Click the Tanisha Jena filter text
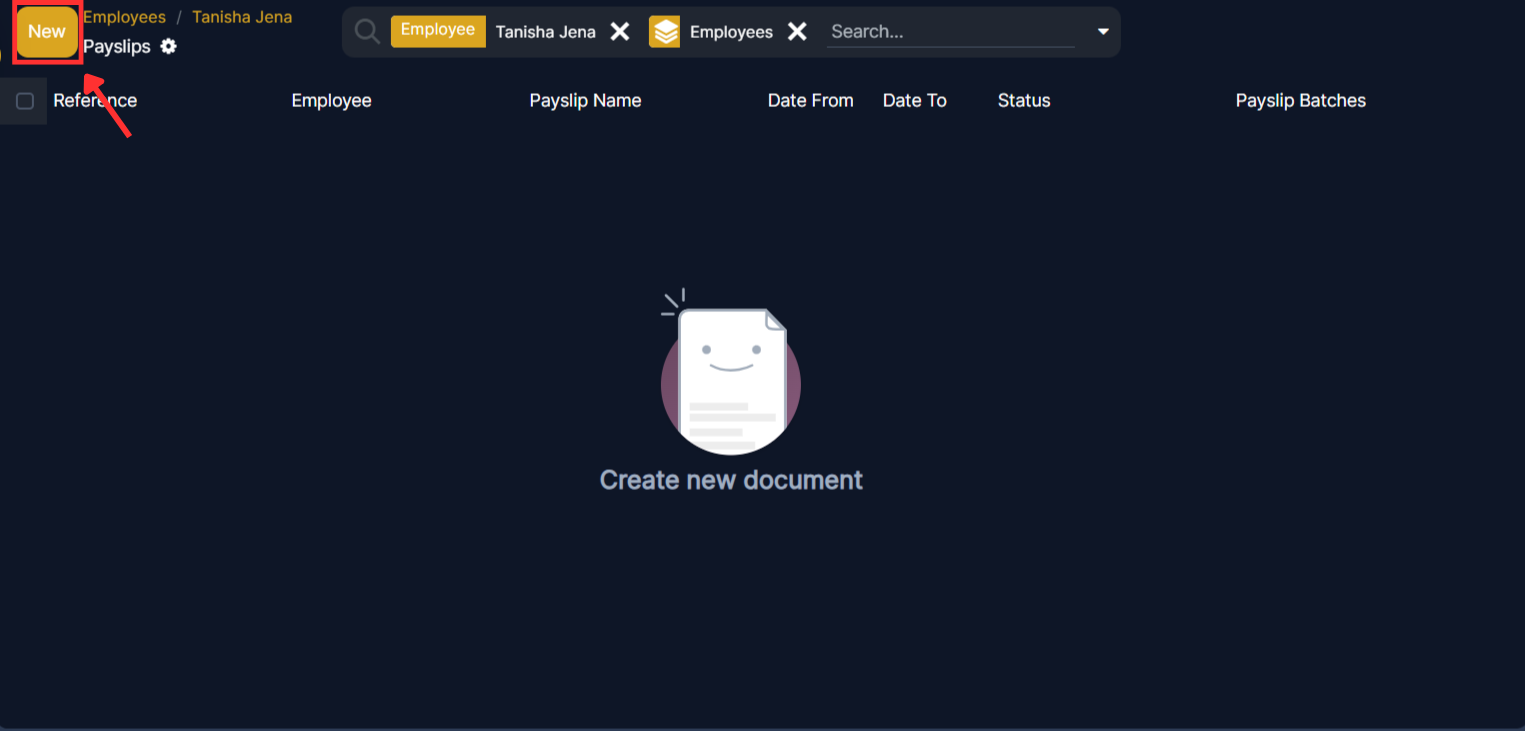The width and height of the screenshot is (1525, 731). 546,32
